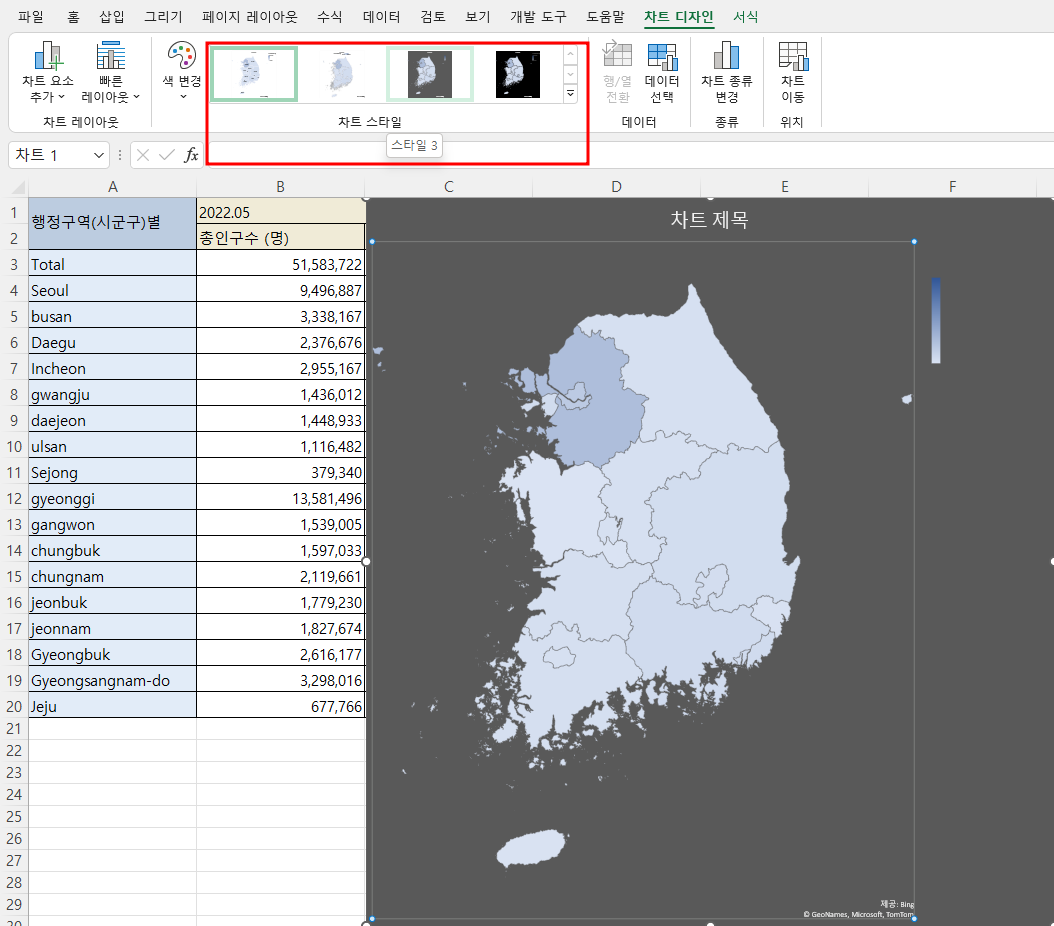Switch to the 삽입 tab
Image resolution: width=1054 pixels, height=926 pixels.
click(112, 17)
